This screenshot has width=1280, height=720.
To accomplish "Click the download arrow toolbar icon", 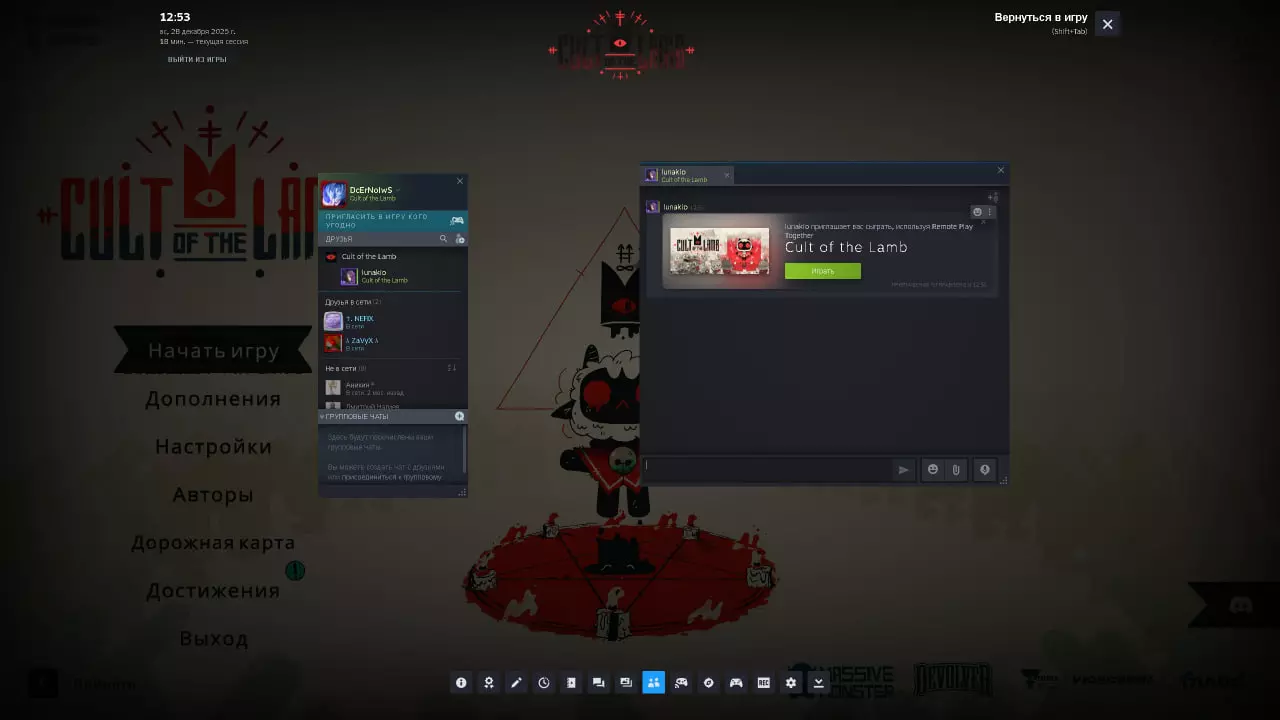I will [x=818, y=683].
